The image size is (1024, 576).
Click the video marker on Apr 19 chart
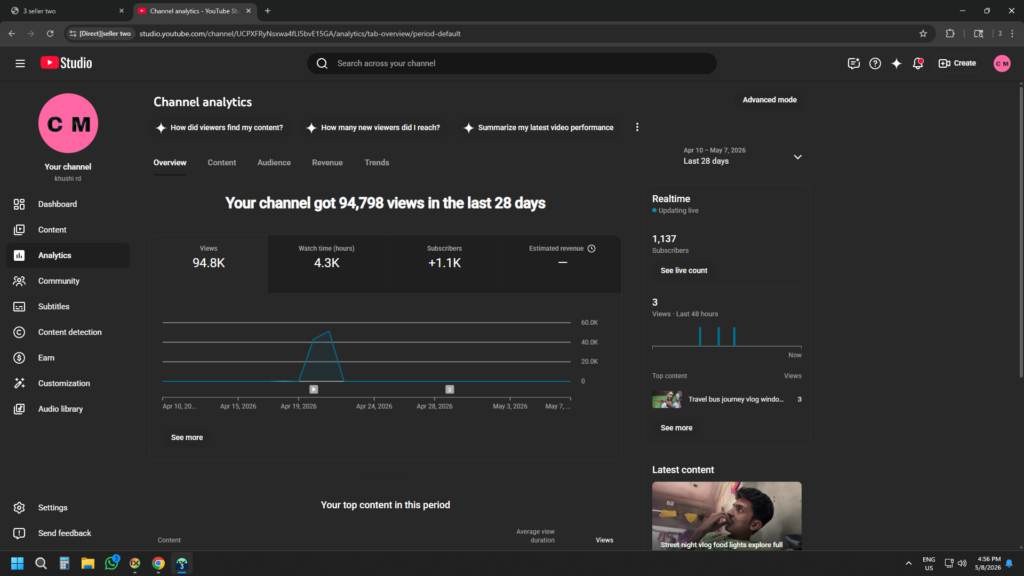pyautogui.click(x=313, y=389)
